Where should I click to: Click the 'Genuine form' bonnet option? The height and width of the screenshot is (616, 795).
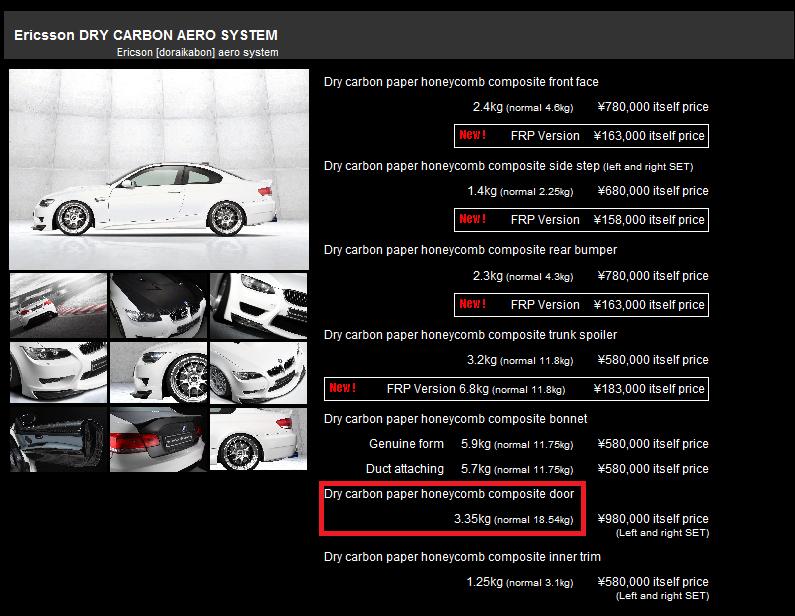[406, 444]
